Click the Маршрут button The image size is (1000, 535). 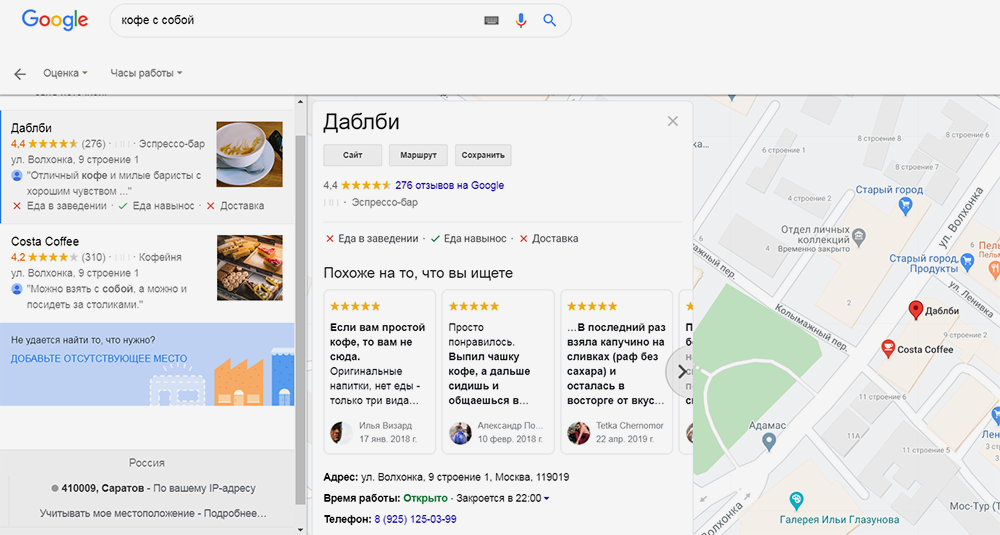click(x=418, y=155)
